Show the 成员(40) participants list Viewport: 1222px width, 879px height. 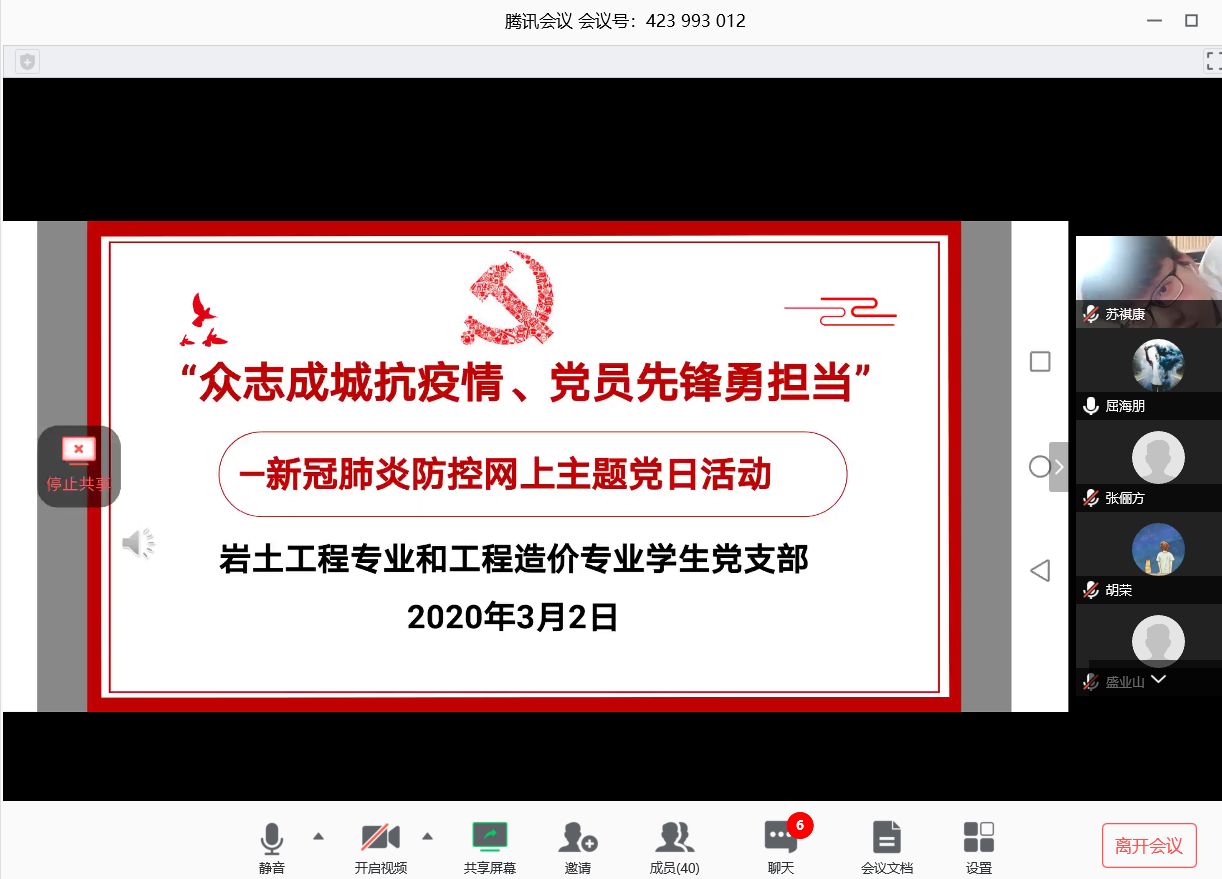pos(674,838)
